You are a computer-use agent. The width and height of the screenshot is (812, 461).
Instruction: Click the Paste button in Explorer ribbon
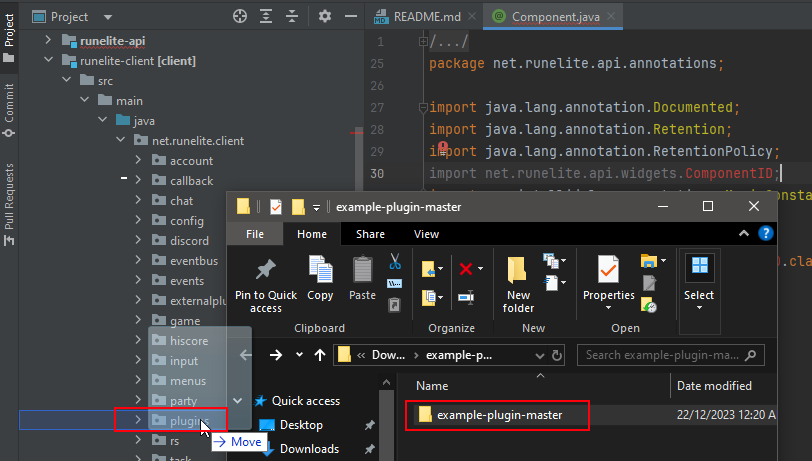point(362,279)
